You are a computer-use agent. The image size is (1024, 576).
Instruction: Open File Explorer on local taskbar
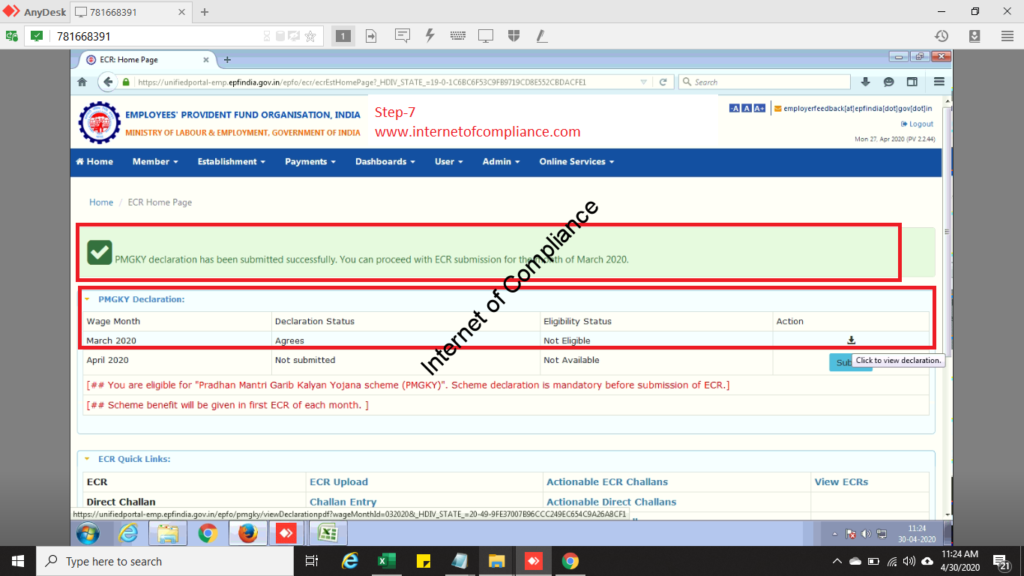pos(496,562)
